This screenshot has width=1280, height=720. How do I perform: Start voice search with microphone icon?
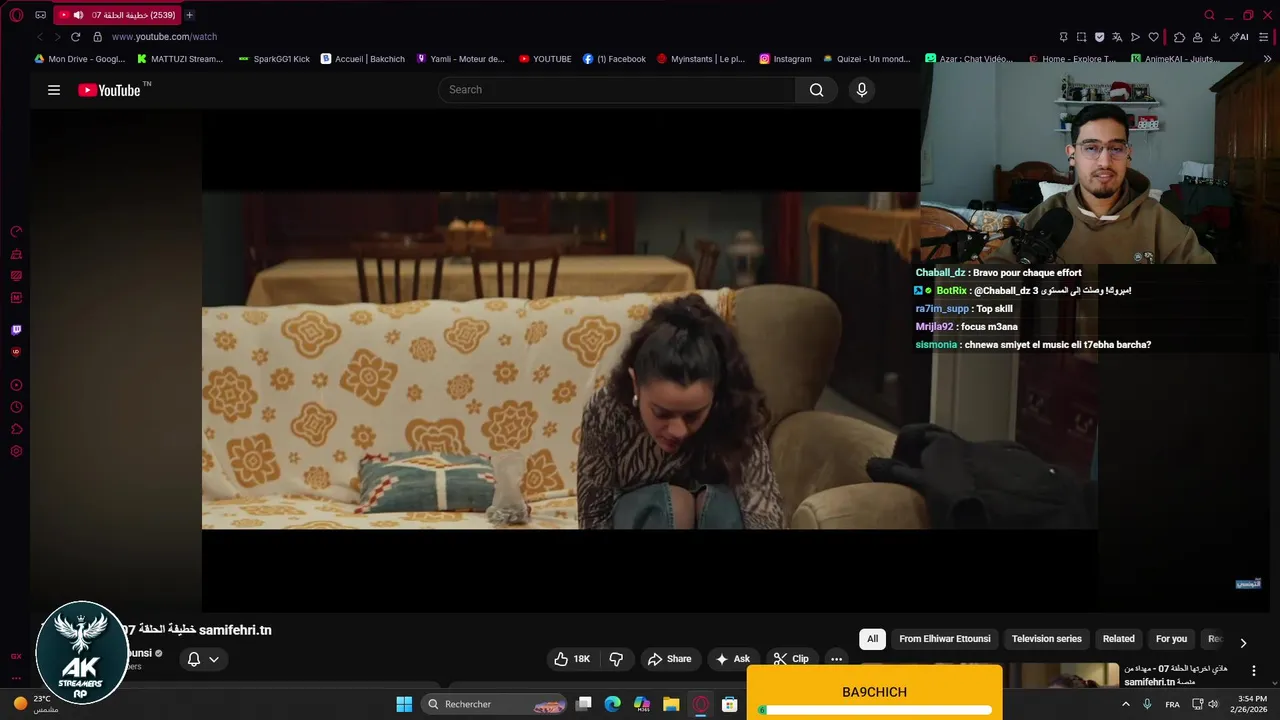coord(862,90)
